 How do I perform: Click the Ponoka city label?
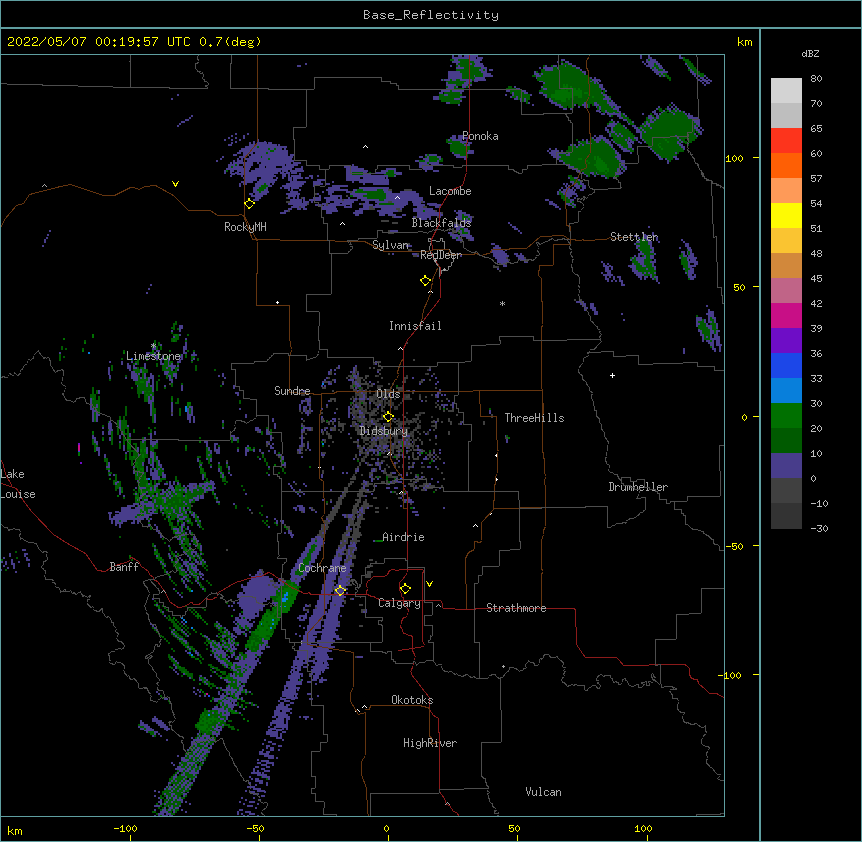click(480, 136)
